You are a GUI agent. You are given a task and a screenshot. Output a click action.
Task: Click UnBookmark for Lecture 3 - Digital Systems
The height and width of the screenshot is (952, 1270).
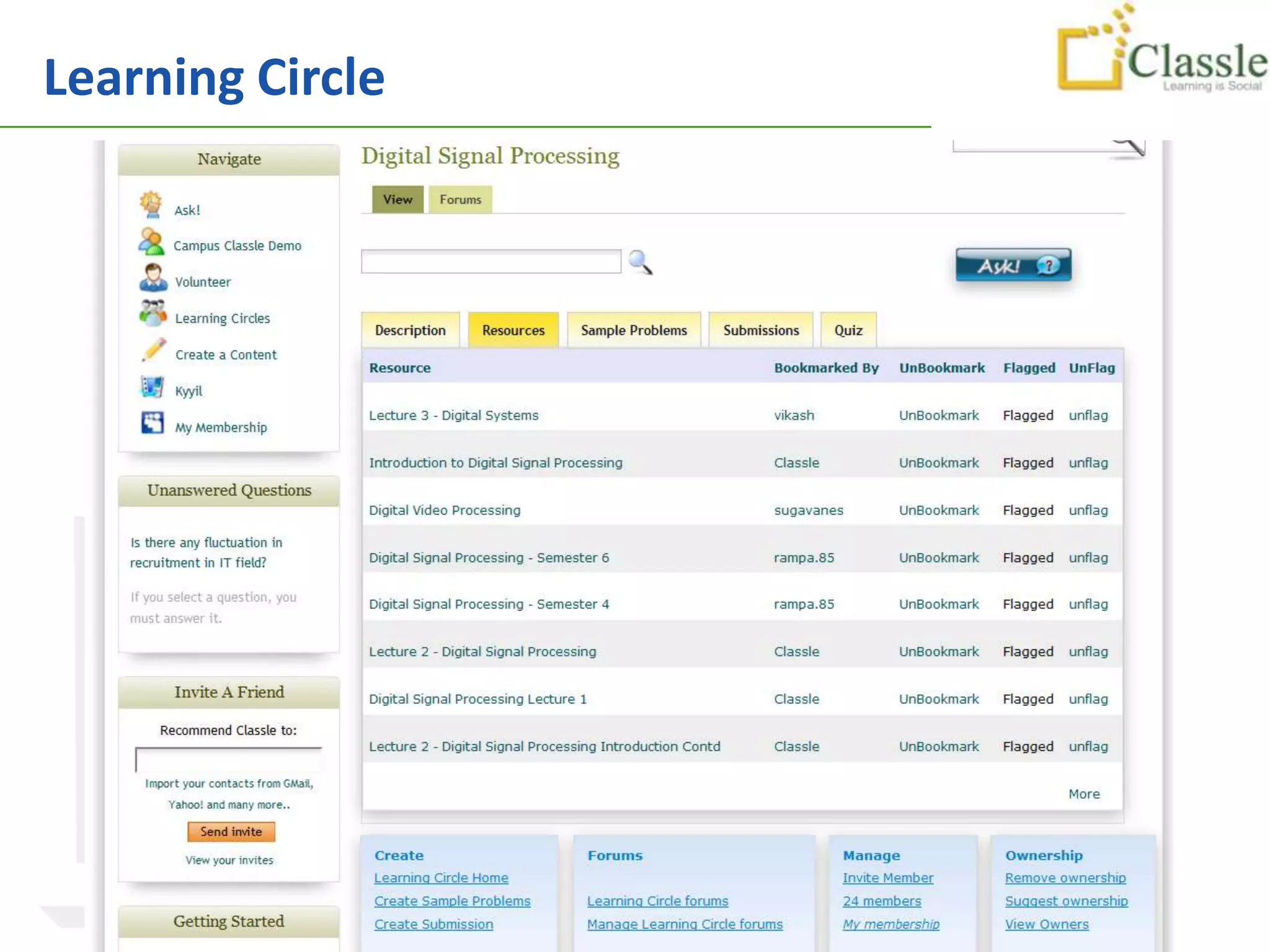click(939, 415)
